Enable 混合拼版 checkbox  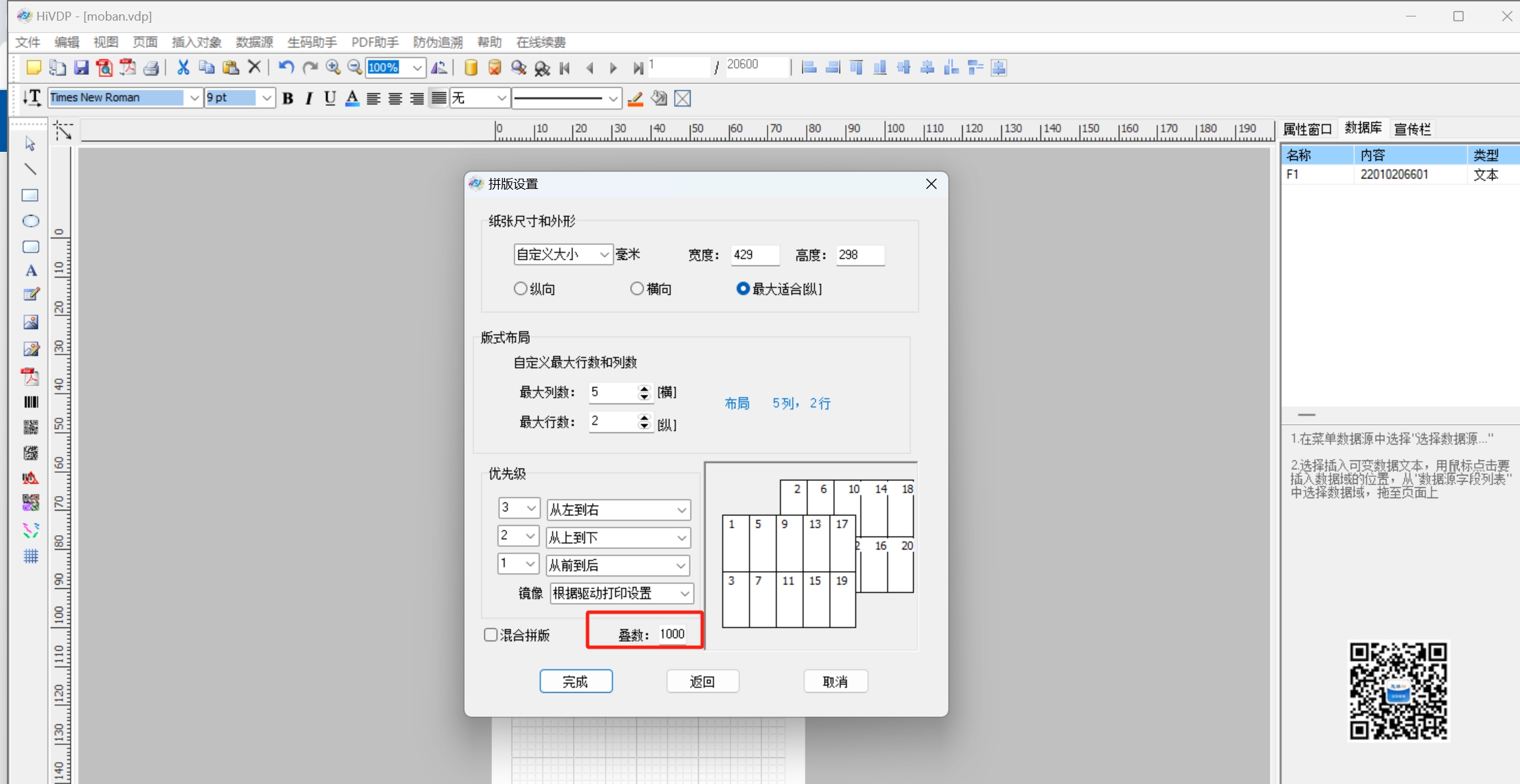click(x=491, y=635)
